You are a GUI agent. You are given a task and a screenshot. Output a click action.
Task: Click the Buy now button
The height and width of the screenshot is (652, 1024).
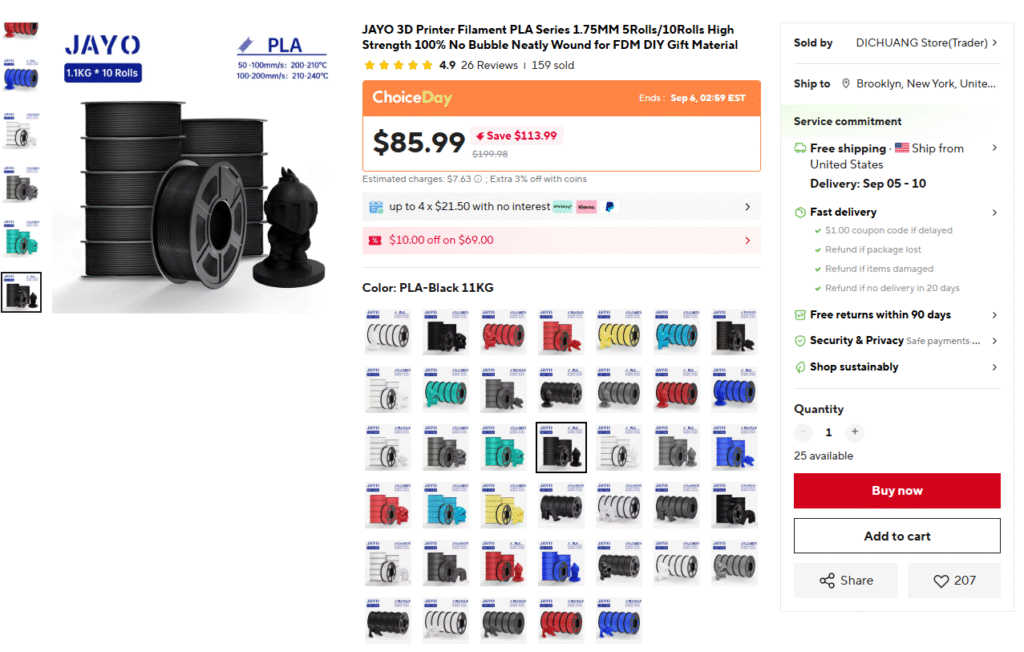(x=897, y=491)
